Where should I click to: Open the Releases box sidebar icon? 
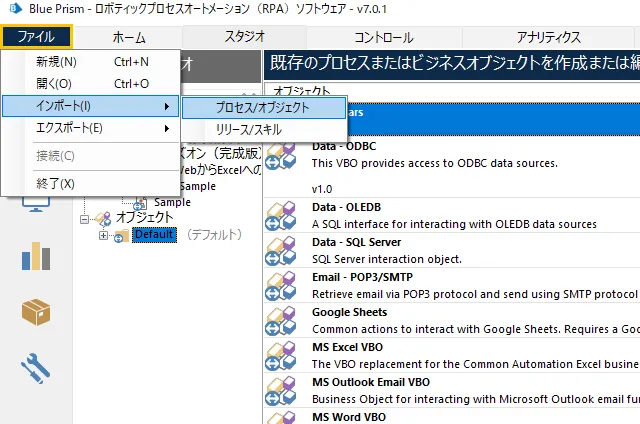tap(36, 311)
